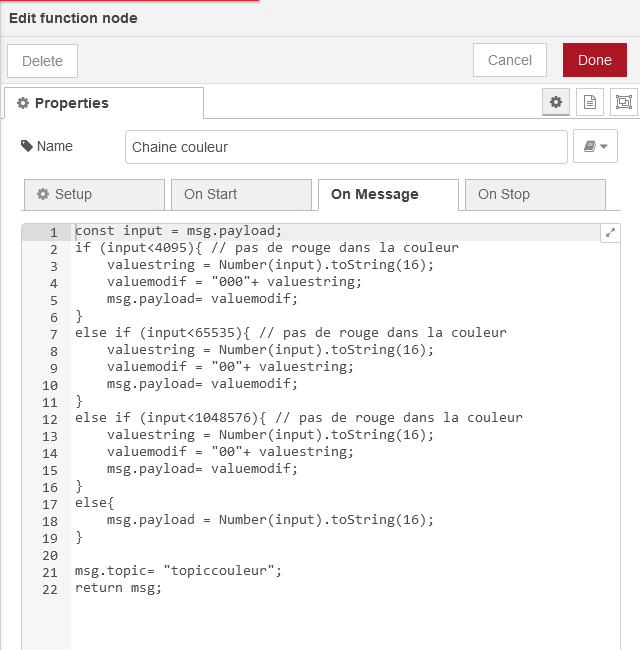Click line 17 'else{'
This screenshot has width=640, height=650.
tap(95, 503)
